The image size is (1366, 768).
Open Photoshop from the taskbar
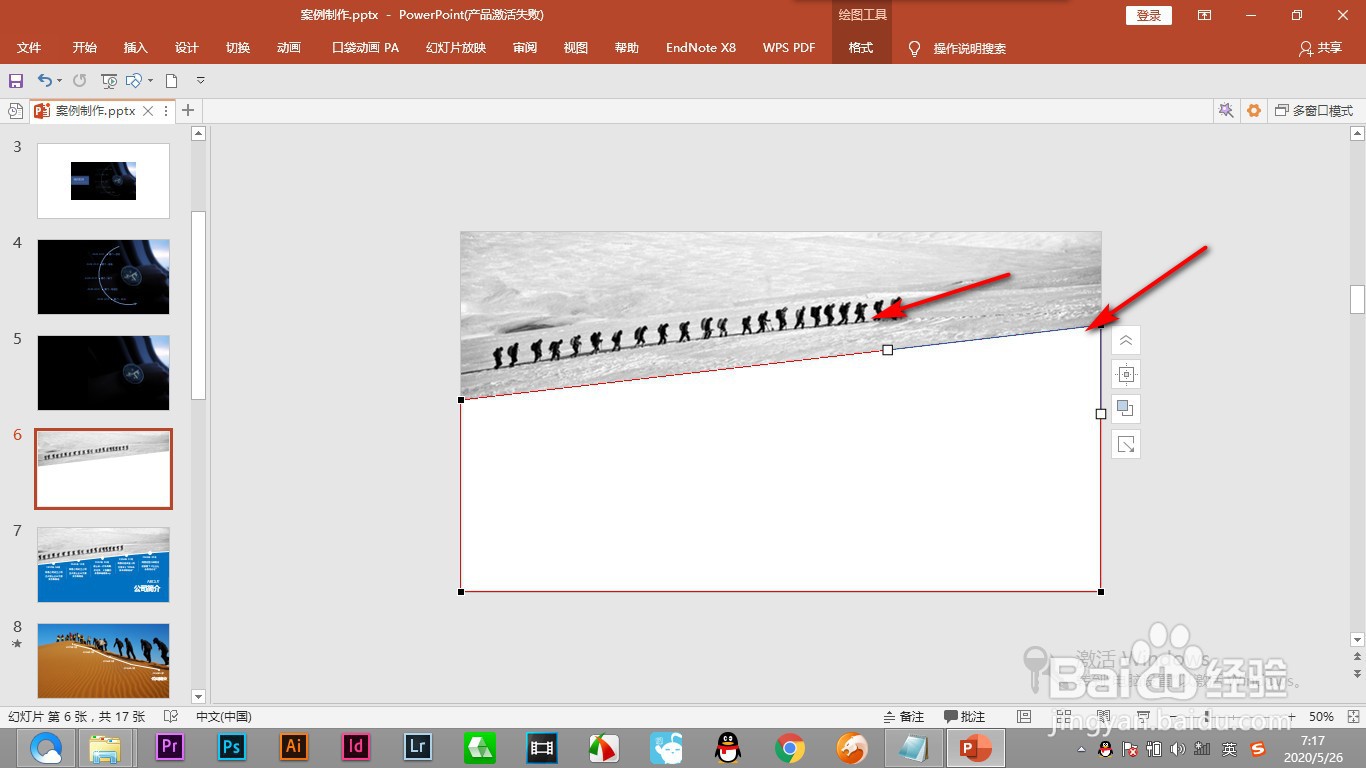tap(232, 747)
